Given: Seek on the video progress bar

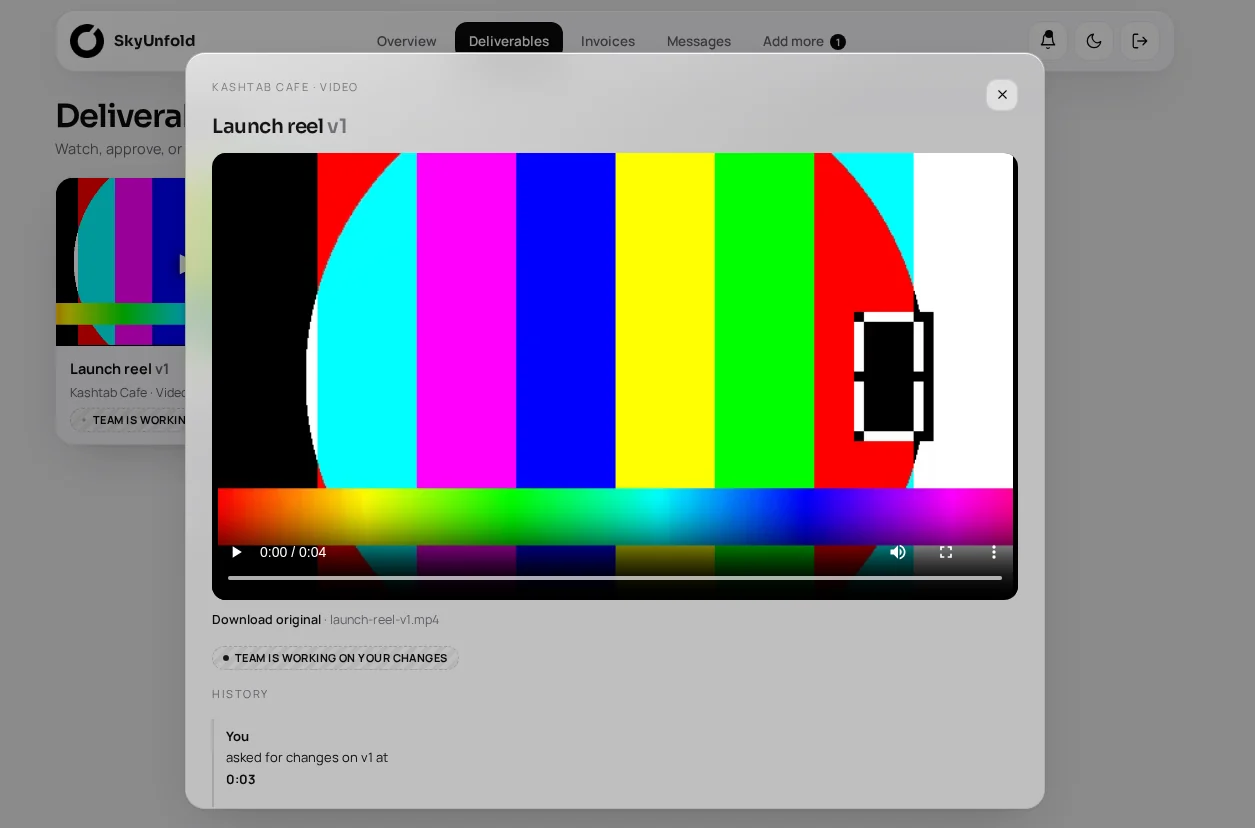Looking at the screenshot, I should [x=615, y=577].
